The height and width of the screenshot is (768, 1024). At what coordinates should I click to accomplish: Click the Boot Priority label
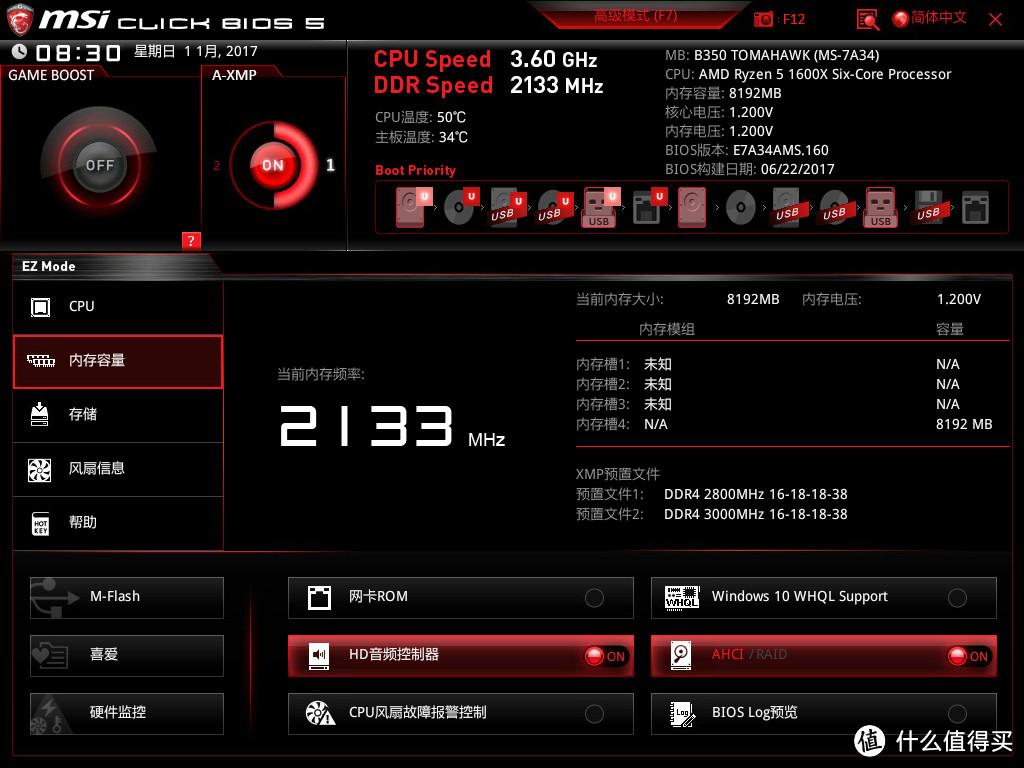(x=415, y=170)
